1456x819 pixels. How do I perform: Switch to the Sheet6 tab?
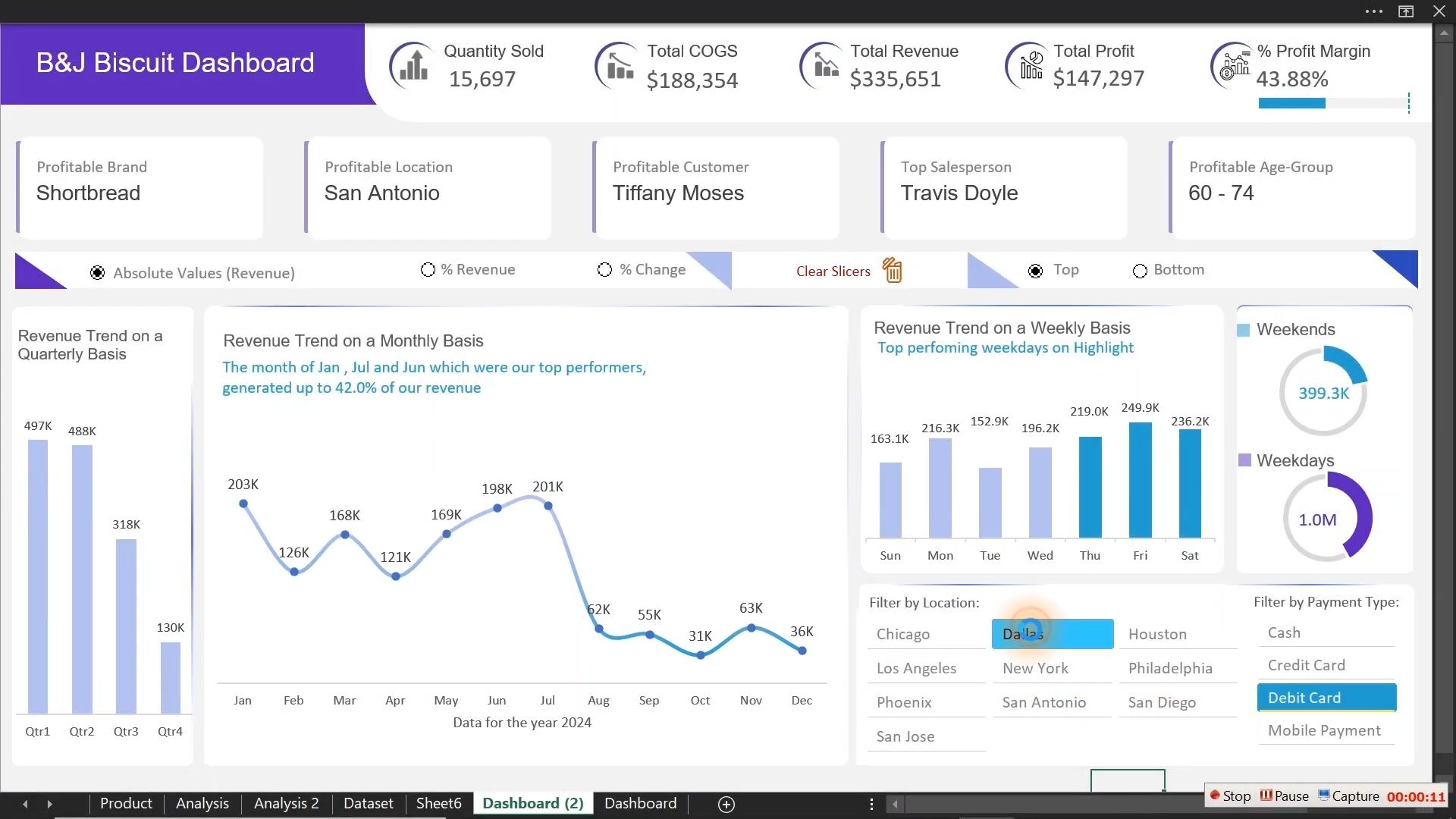pyautogui.click(x=438, y=803)
